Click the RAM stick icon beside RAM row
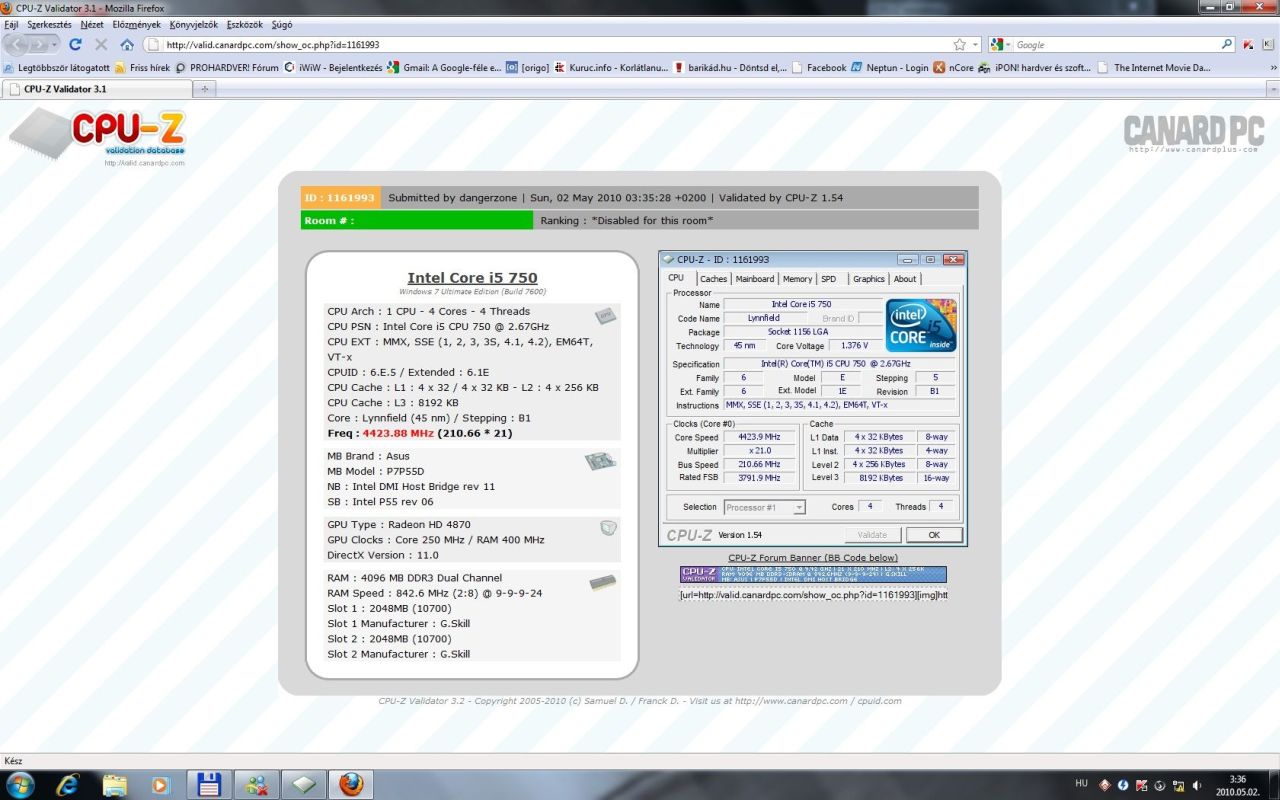Screen dimensions: 1280x800 (x=603, y=582)
